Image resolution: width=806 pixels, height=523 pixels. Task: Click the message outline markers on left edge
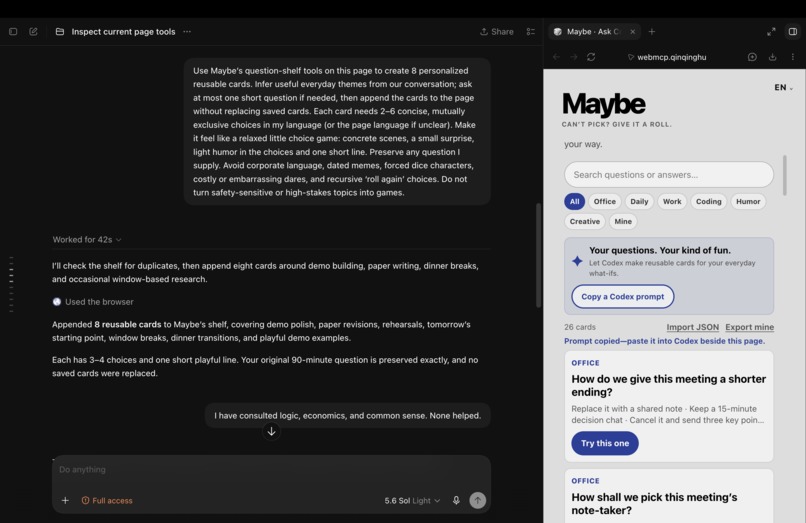pyautogui.click(x=11, y=284)
